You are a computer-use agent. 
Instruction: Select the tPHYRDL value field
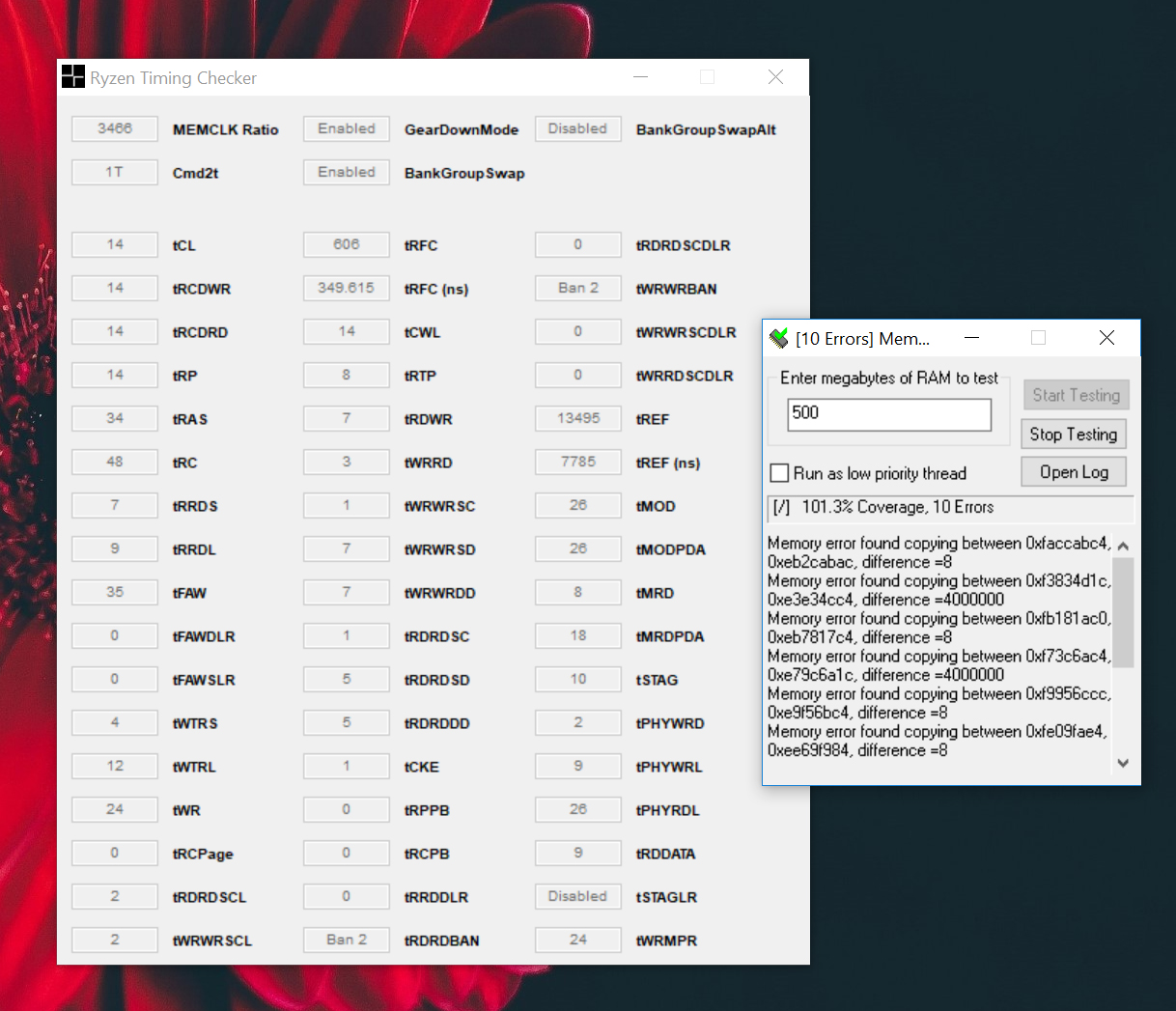(x=578, y=809)
